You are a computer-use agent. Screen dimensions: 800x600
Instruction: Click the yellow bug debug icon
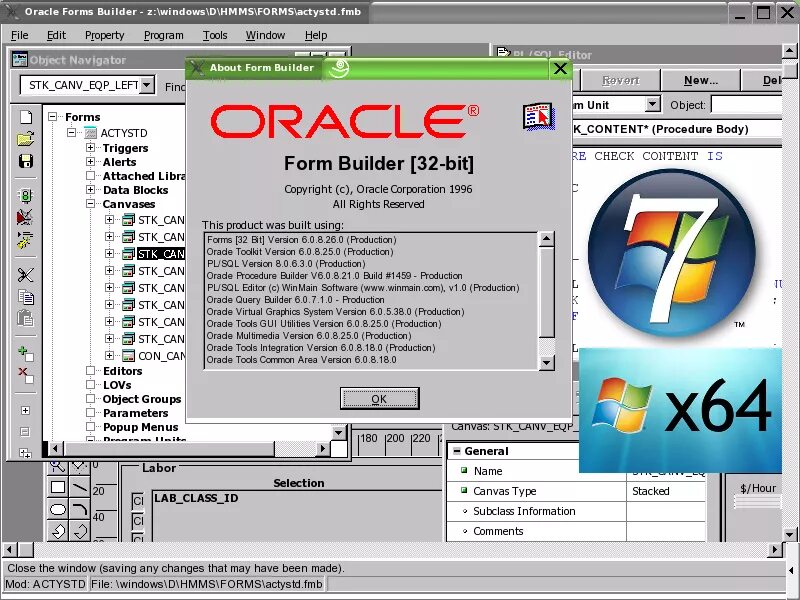(x=25, y=240)
